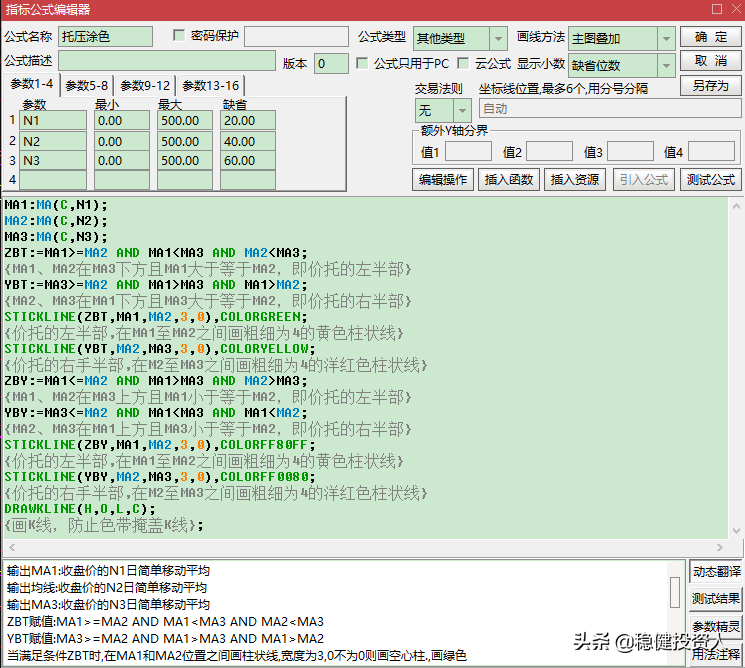Click the ZBY:=MA1<=MA2 code line
Image resolution: width=745 pixels, height=668 pixels.
point(156,381)
